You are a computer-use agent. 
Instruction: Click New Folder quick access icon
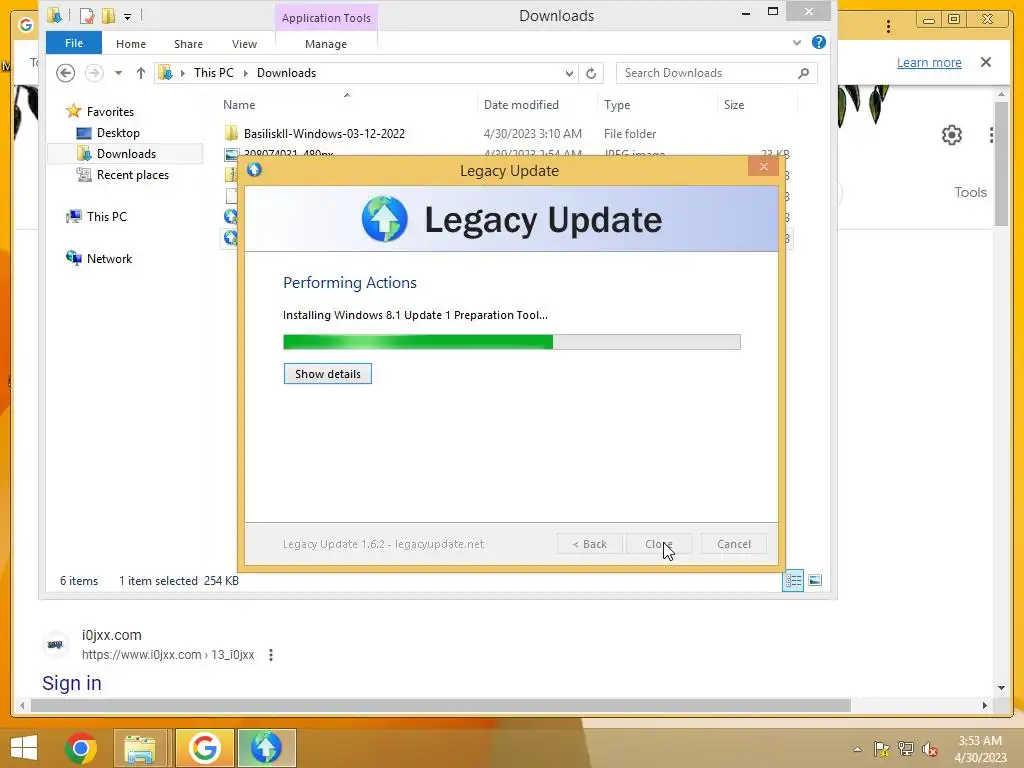(108, 15)
